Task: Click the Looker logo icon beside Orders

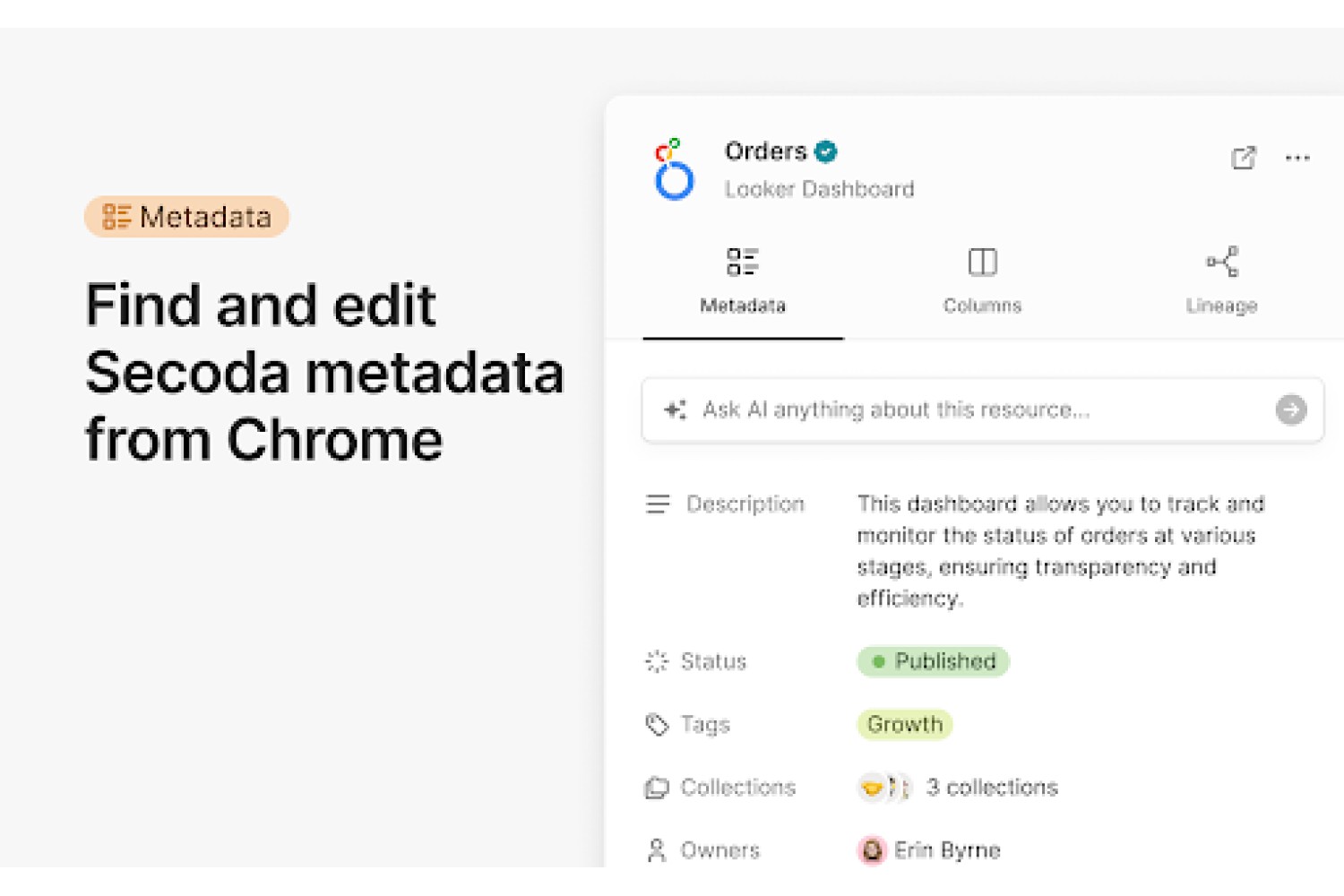Action: pos(674,168)
